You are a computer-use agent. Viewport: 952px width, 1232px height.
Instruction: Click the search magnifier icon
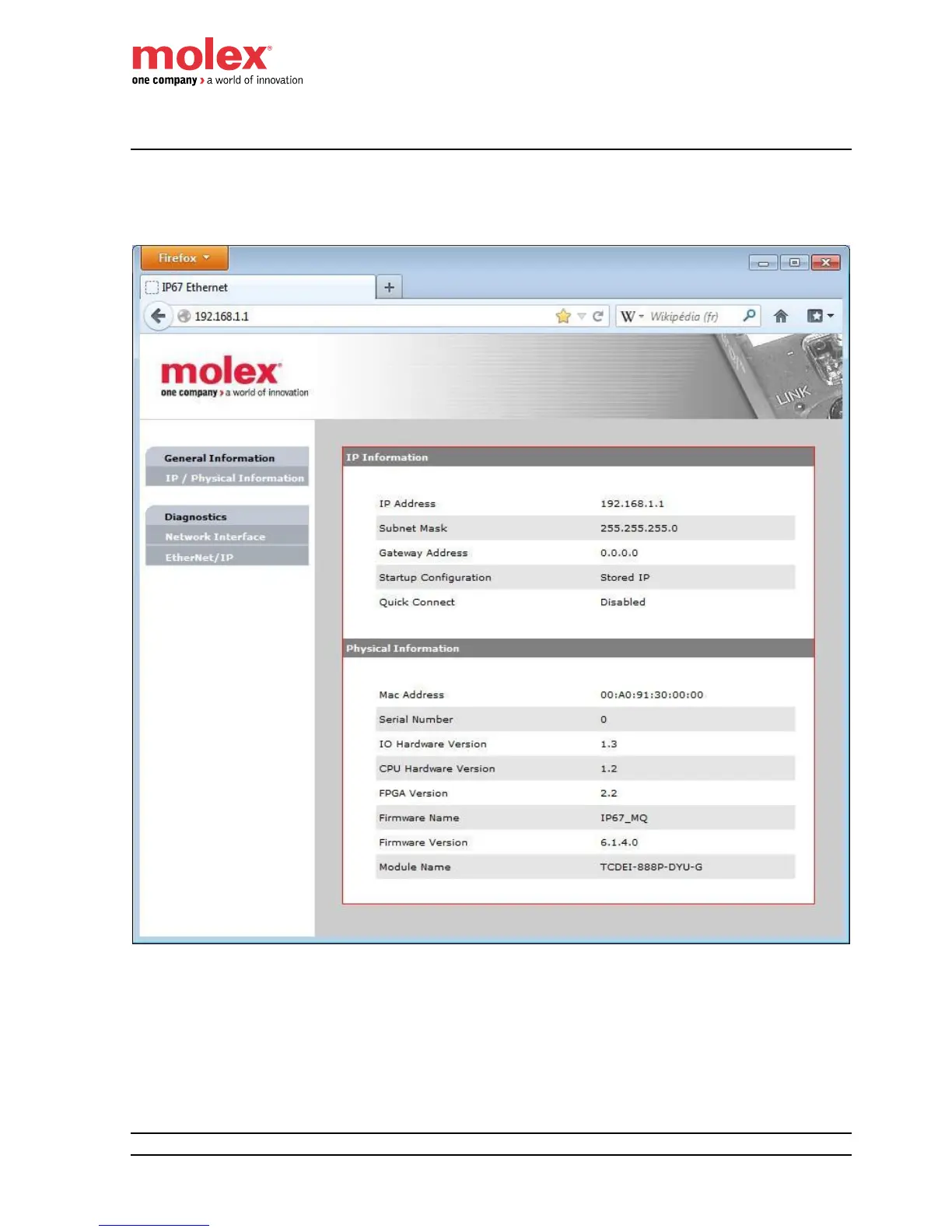749,316
